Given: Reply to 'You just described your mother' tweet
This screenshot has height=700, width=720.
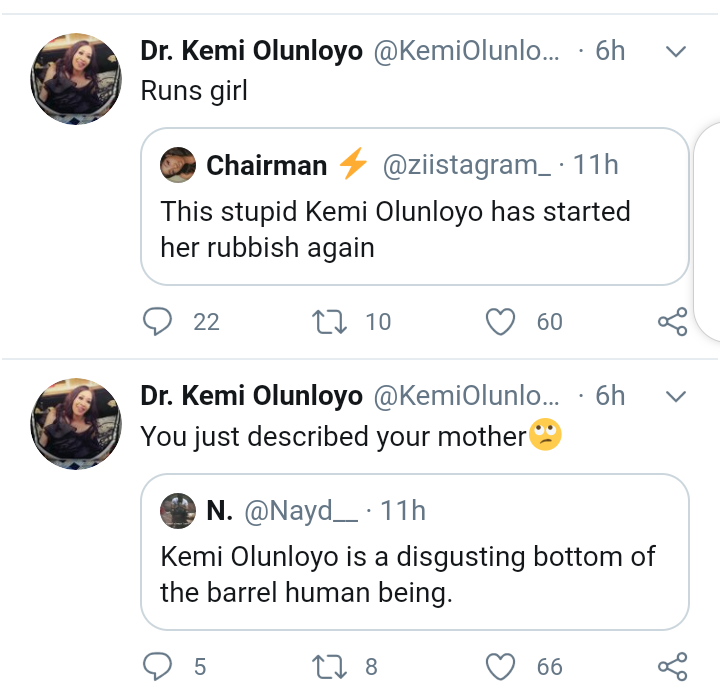Looking at the screenshot, I should coord(158,666).
